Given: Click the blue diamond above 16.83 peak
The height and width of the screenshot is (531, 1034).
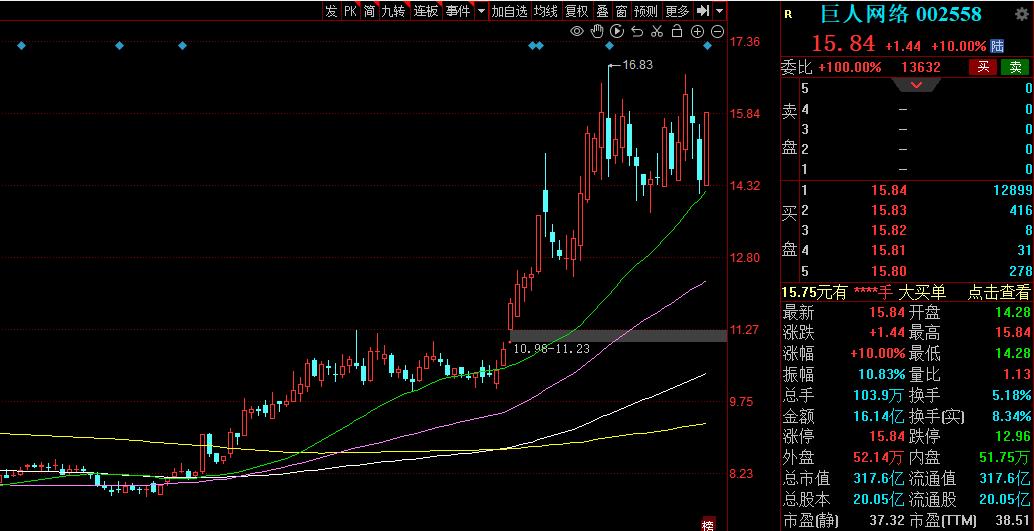Looking at the screenshot, I should [x=609, y=46].
